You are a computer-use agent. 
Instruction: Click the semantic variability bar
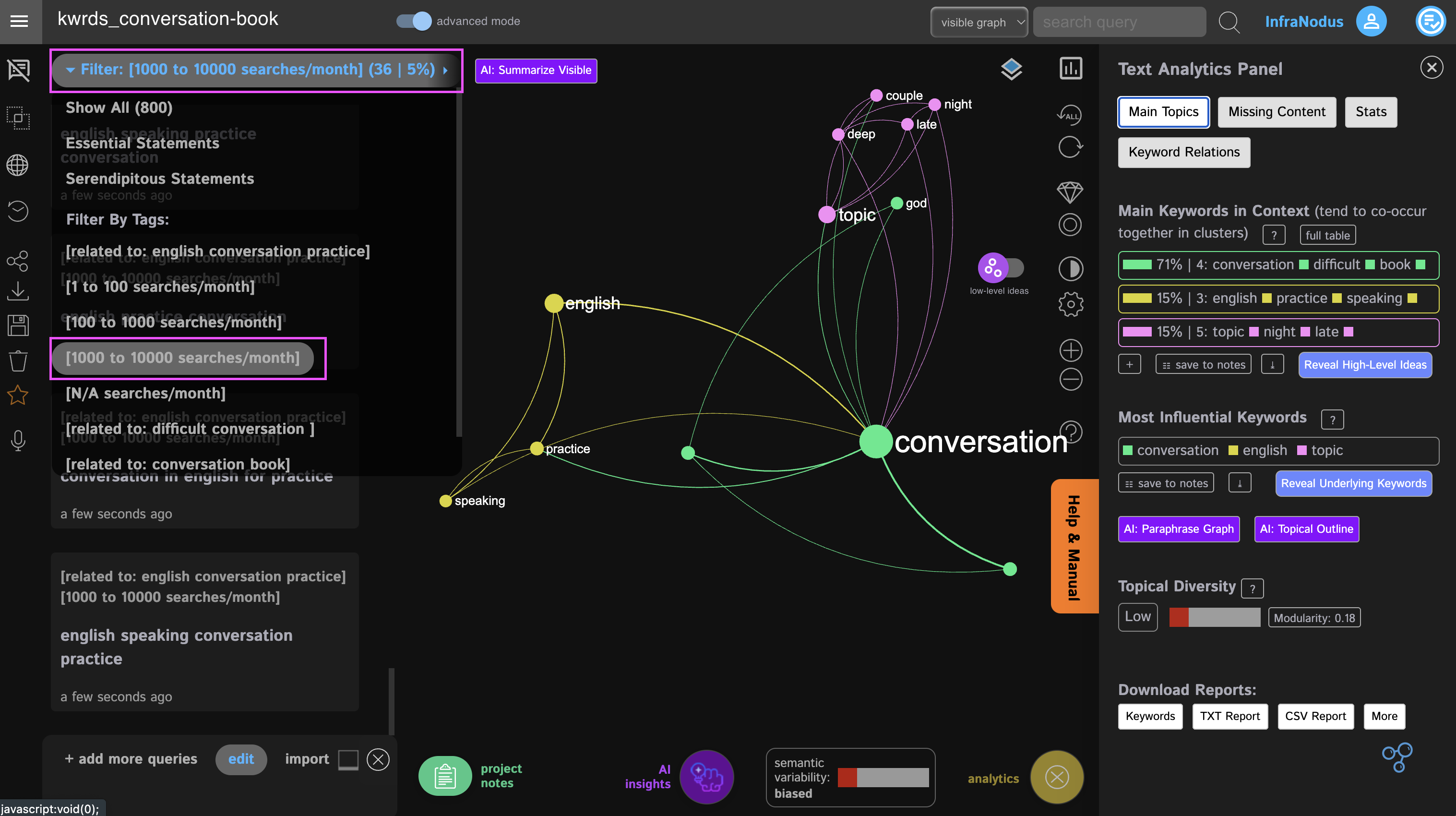click(x=883, y=777)
